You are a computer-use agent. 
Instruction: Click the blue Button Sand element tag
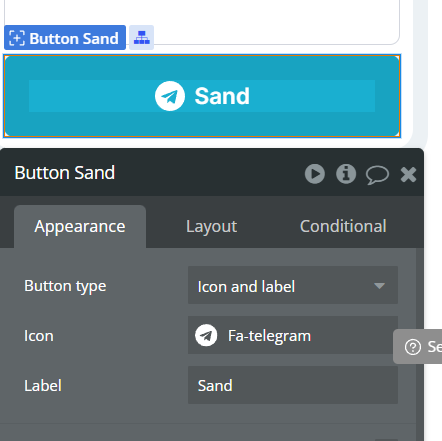click(x=65, y=38)
